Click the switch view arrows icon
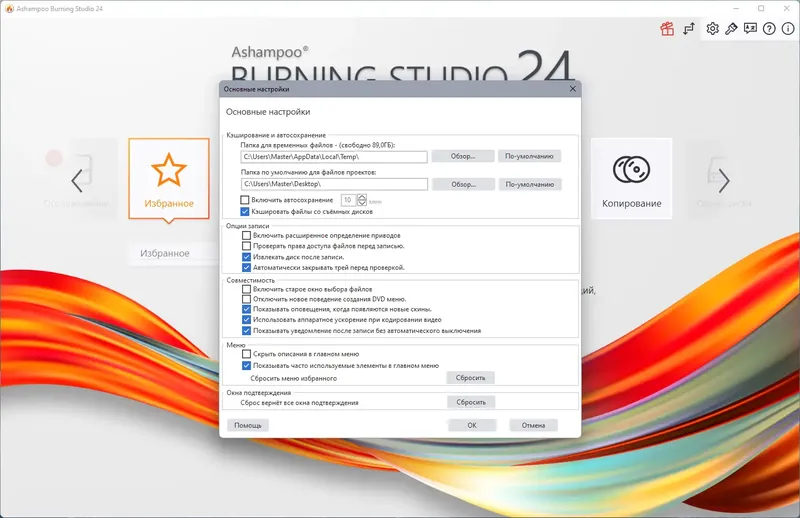800x518 pixels. coord(689,29)
